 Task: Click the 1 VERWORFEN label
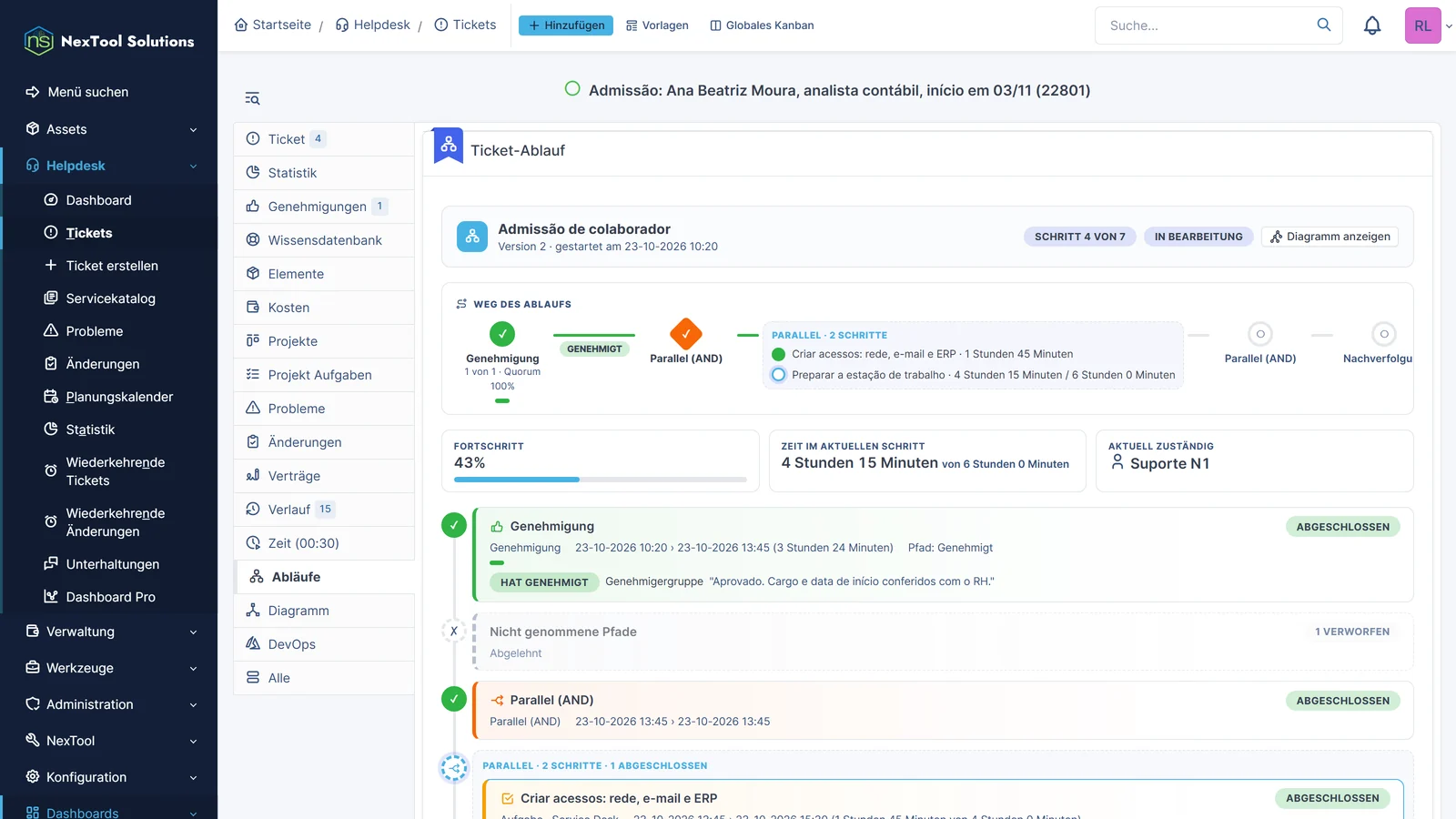(x=1352, y=632)
